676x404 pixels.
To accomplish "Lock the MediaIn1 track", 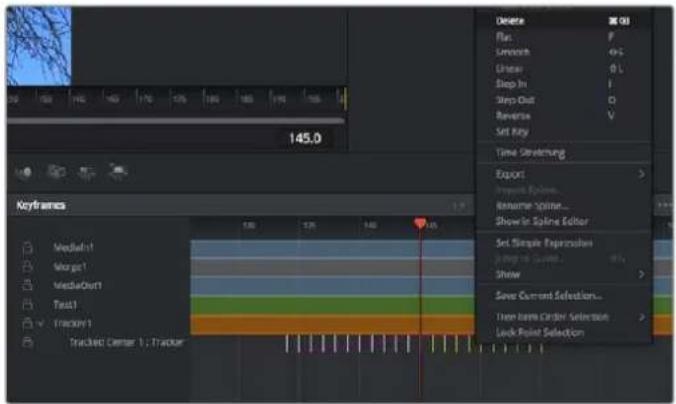I will pos(28,248).
